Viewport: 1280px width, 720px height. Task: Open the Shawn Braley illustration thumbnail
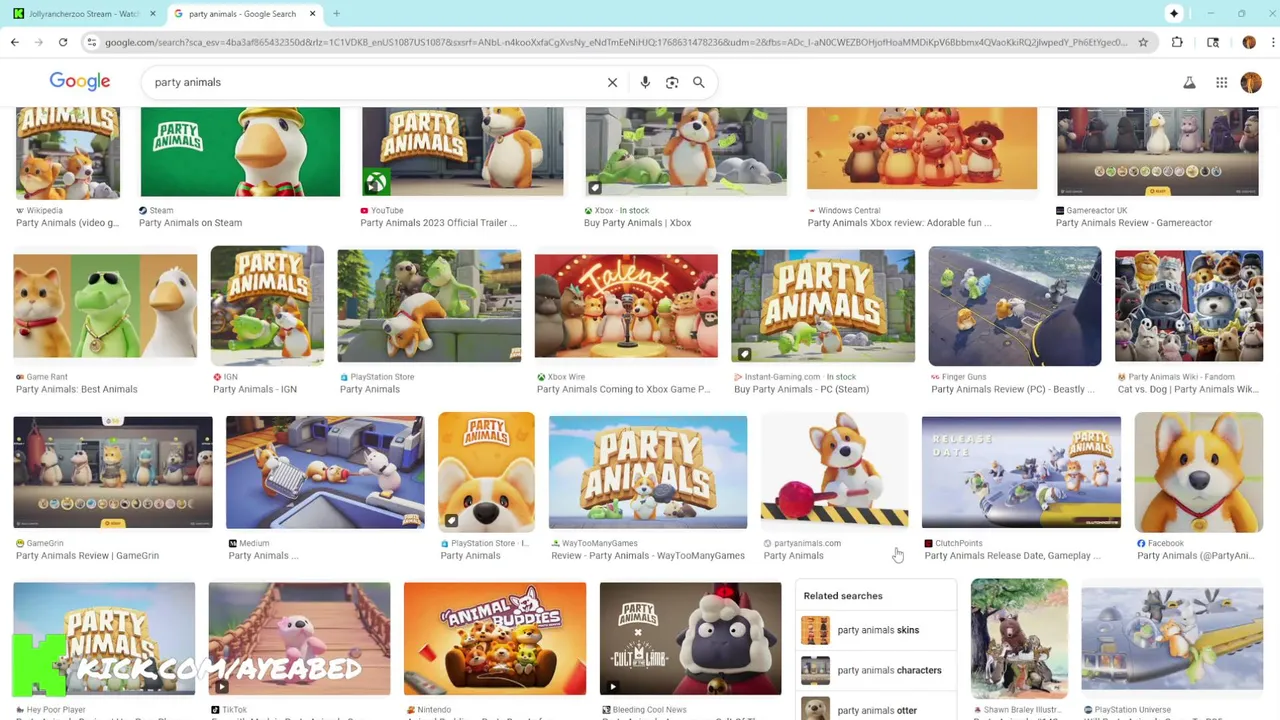(1019, 639)
